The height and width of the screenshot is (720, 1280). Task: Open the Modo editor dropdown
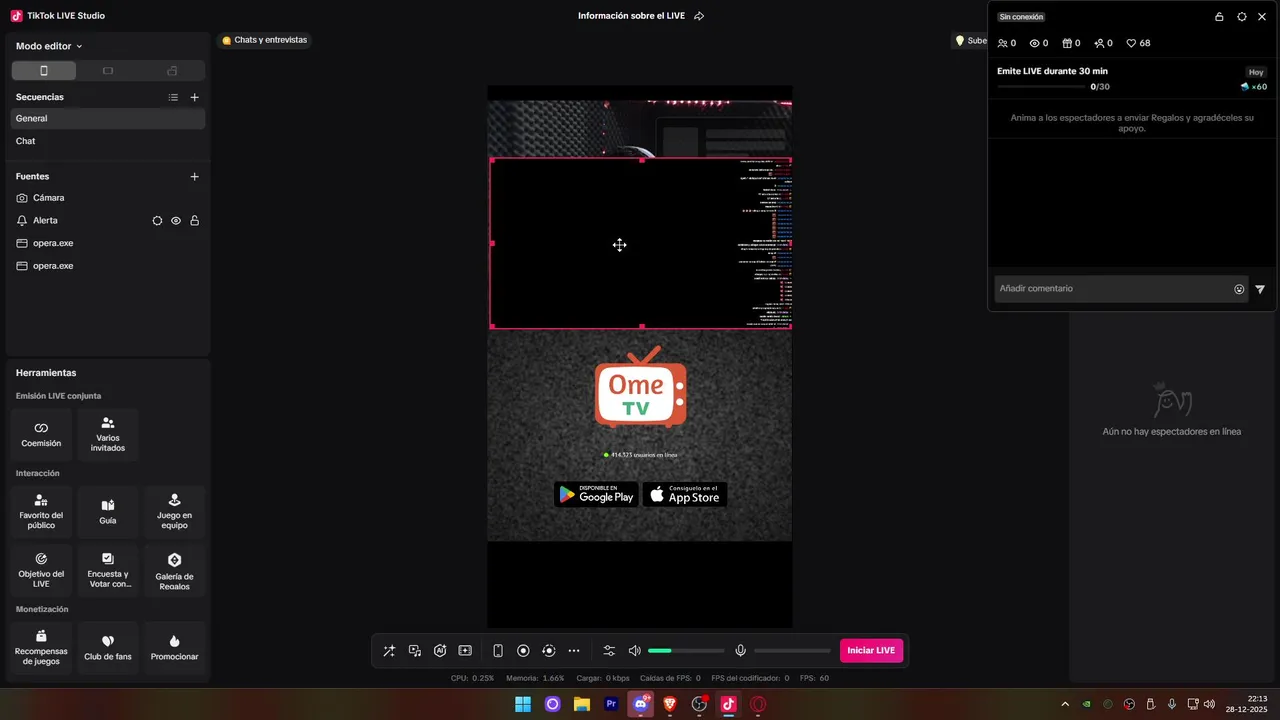tap(49, 46)
